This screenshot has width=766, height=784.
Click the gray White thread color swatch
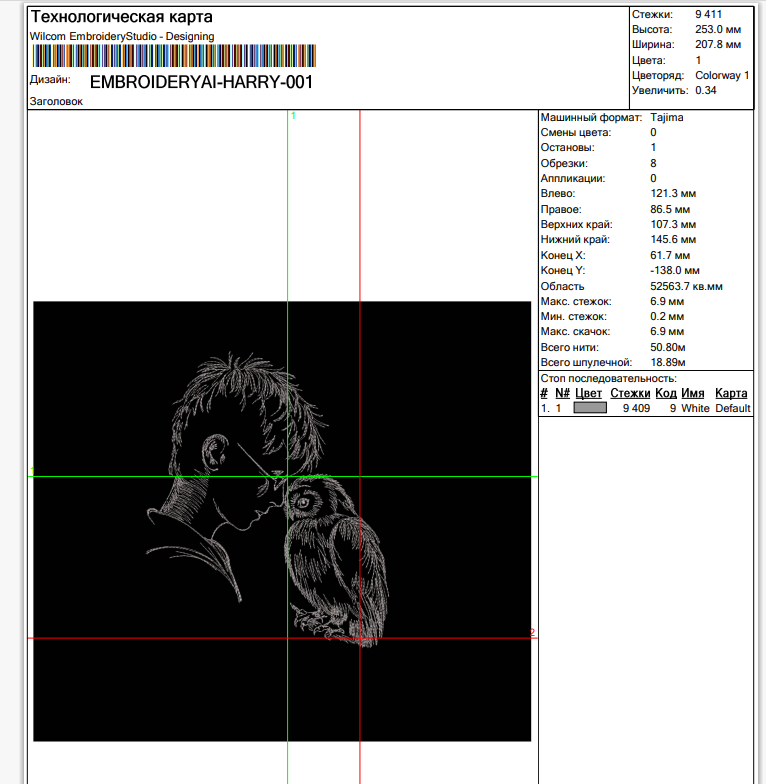click(590, 408)
